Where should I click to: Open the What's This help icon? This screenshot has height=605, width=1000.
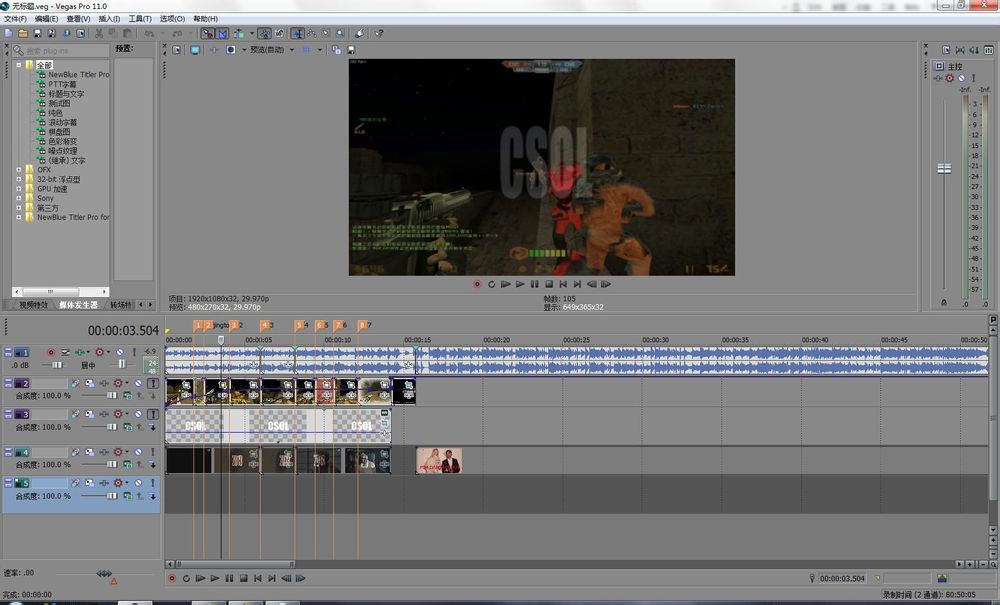(x=379, y=33)
